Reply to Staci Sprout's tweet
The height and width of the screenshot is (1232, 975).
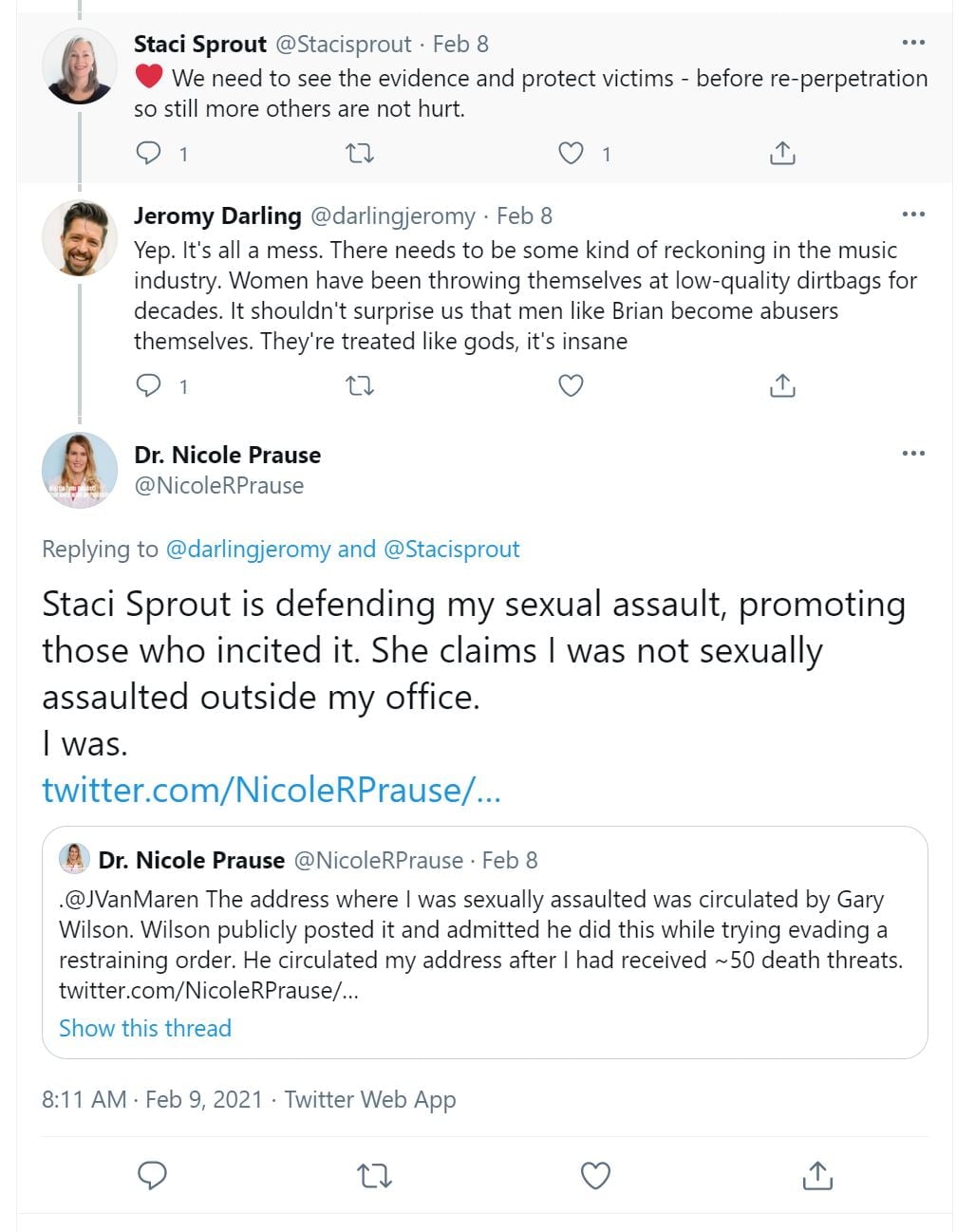pyautogui.click(x=149, y=153)
